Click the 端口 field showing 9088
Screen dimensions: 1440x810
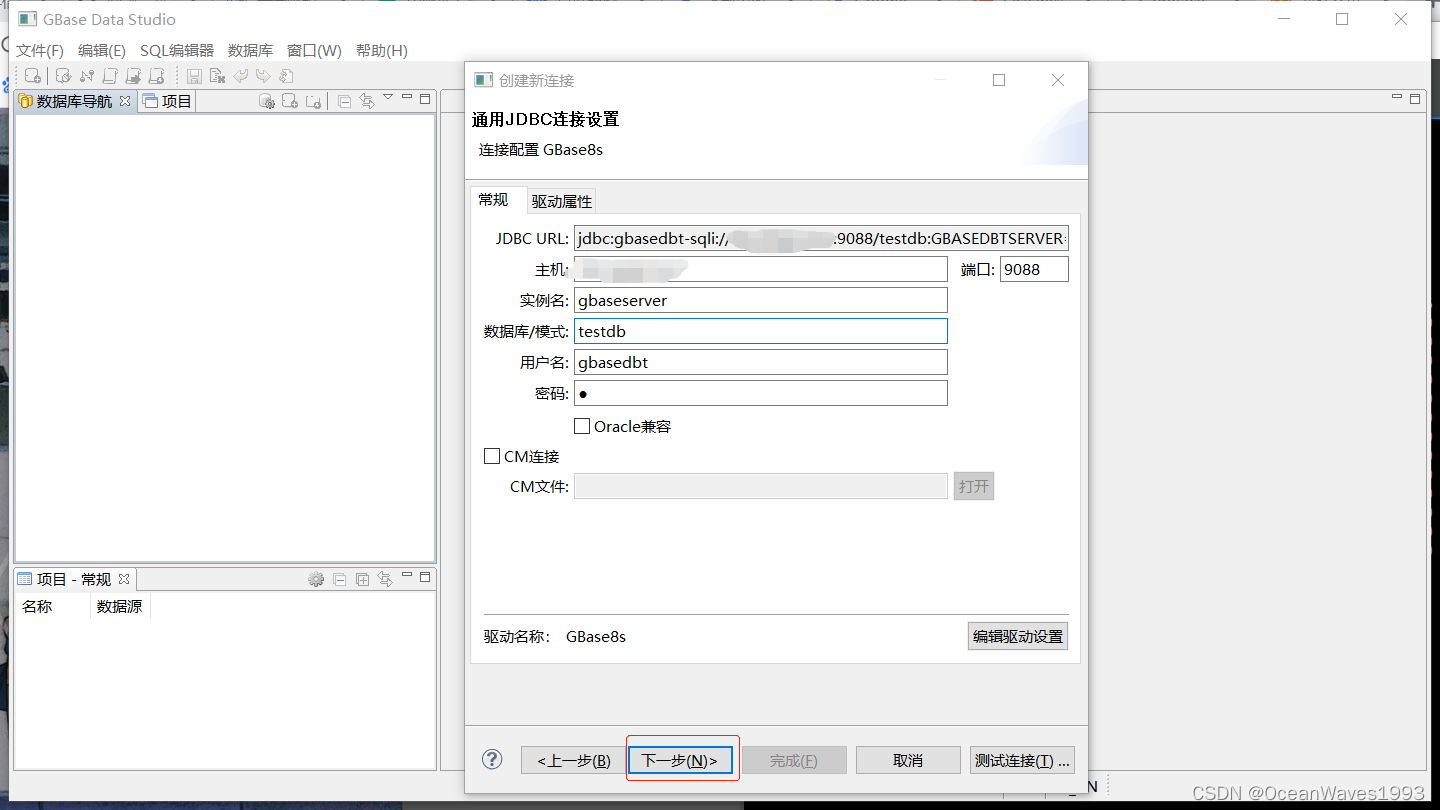pyautogui.click(x=1034, y=269)
